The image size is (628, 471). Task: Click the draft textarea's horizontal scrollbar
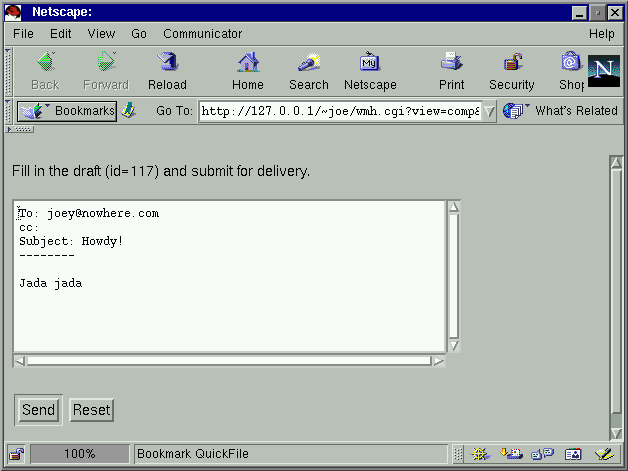(x=229, y=360)
